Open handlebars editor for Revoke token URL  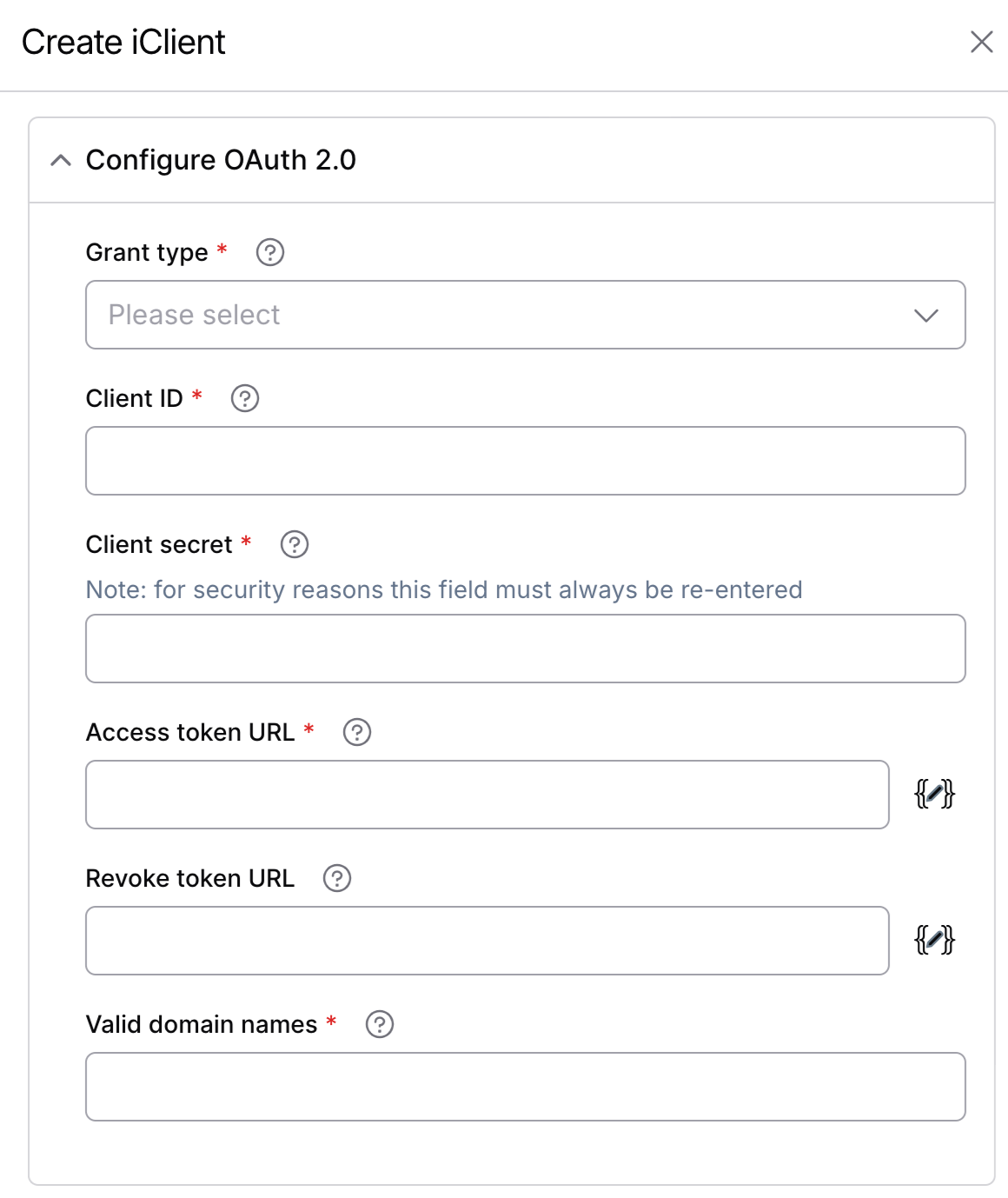pos(934,940)
